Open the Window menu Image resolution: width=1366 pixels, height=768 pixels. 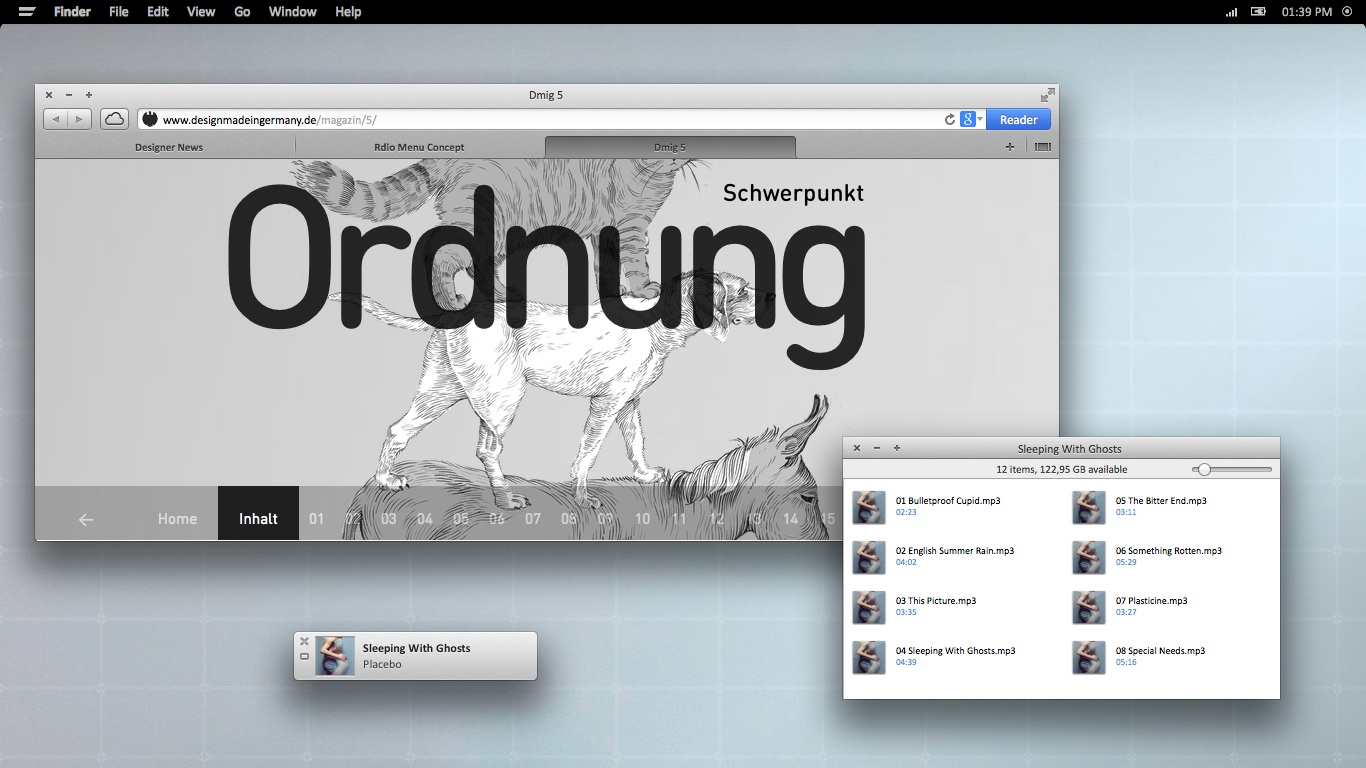[x=293, y=12]
